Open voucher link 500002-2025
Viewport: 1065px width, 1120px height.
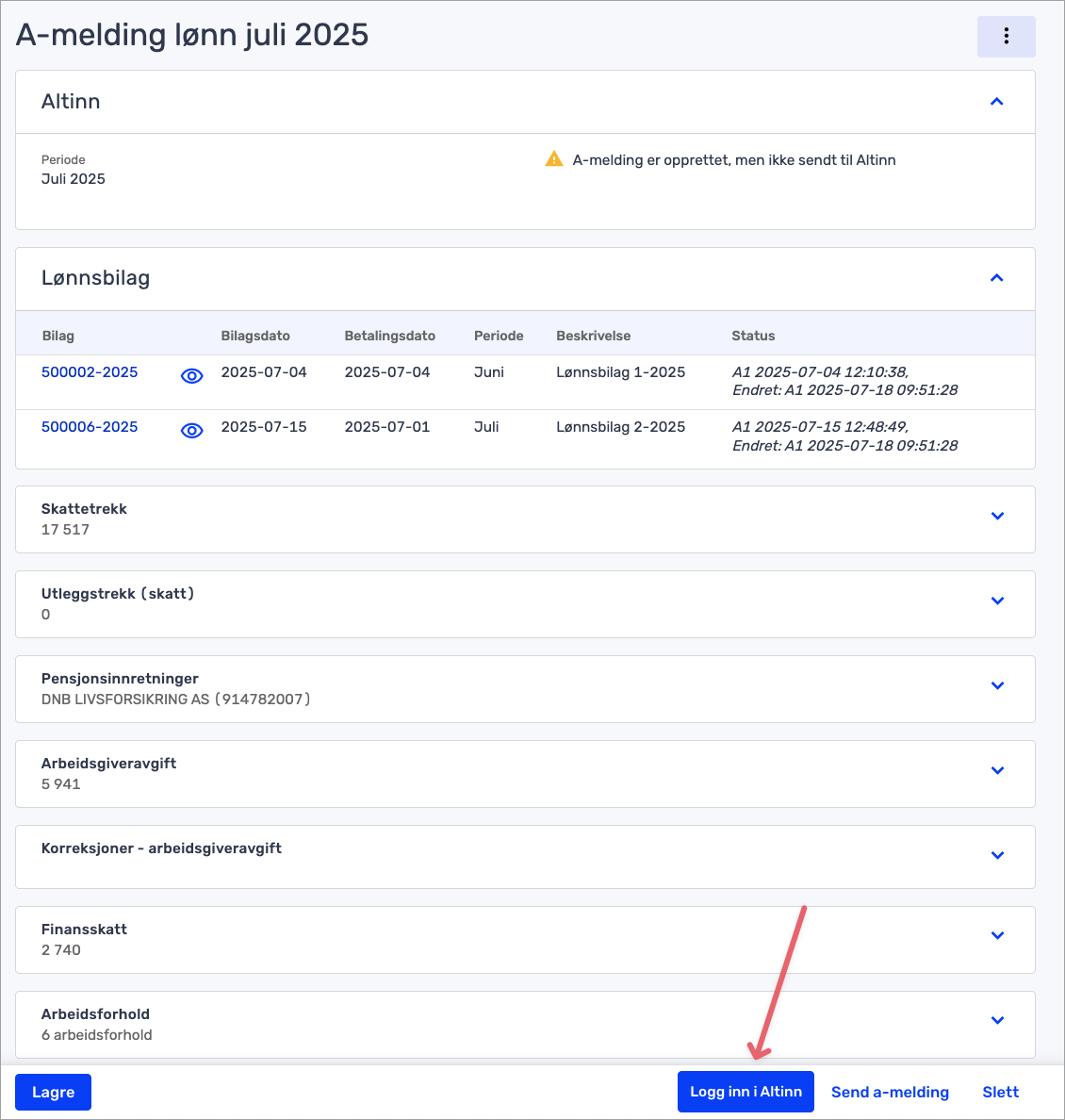(x=90, y=372)
